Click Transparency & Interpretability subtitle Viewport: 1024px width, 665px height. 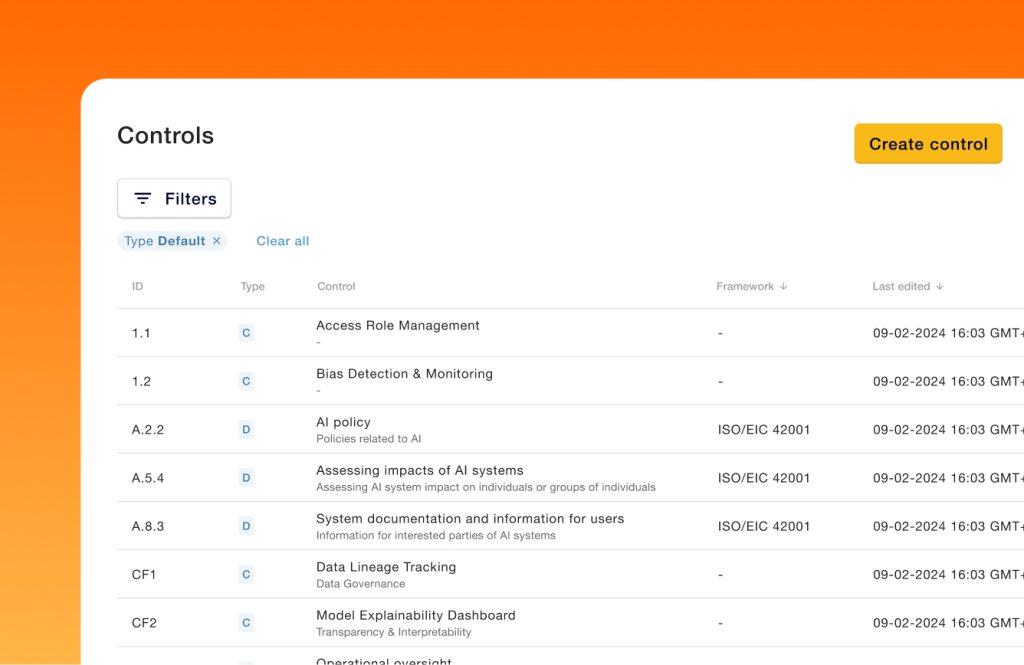coord(394,632)
